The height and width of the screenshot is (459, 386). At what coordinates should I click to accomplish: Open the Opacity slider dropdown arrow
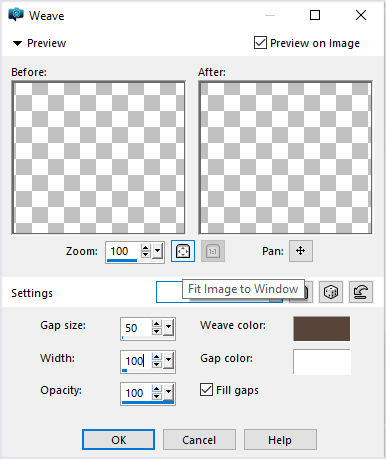click(x=169, y=392)
